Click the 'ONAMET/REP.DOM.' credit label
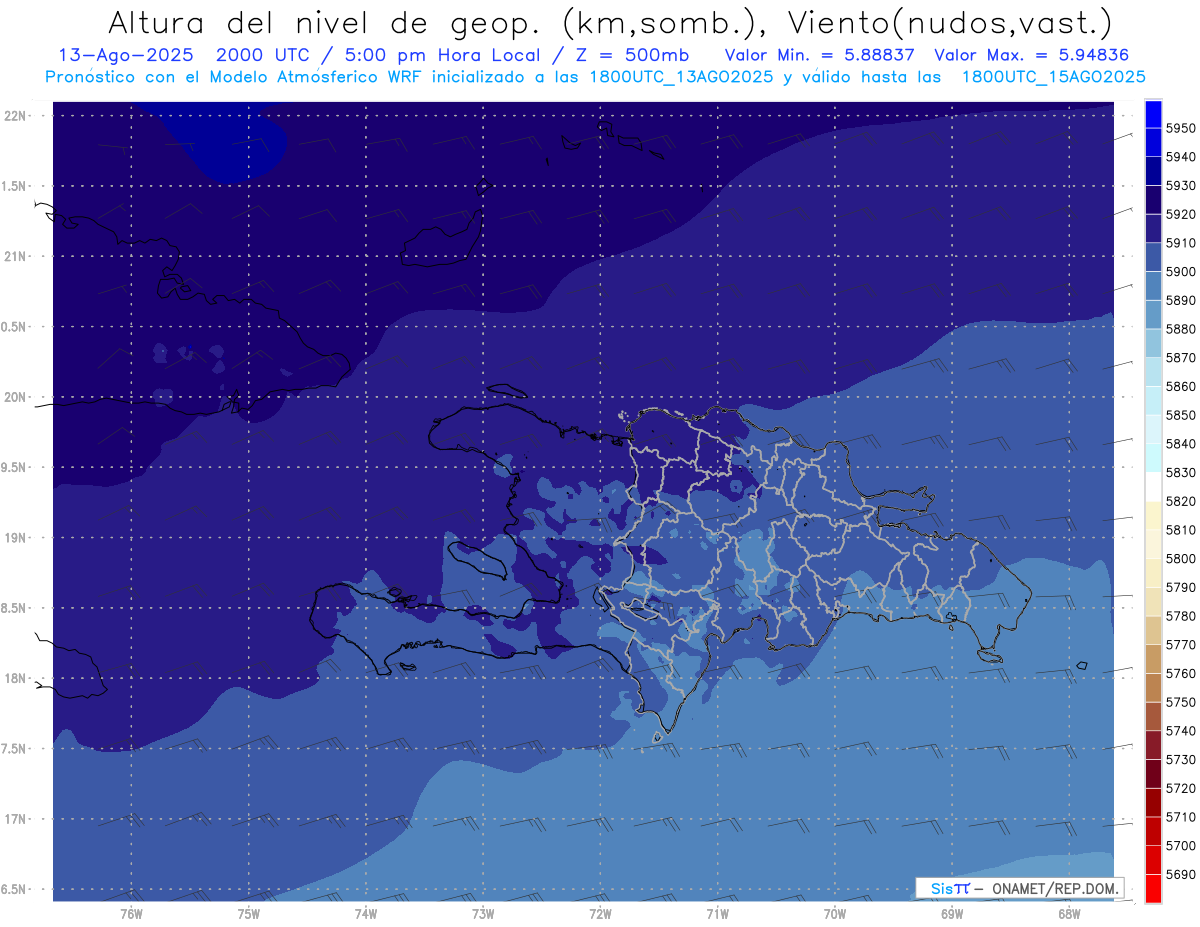 (1055, 888)
